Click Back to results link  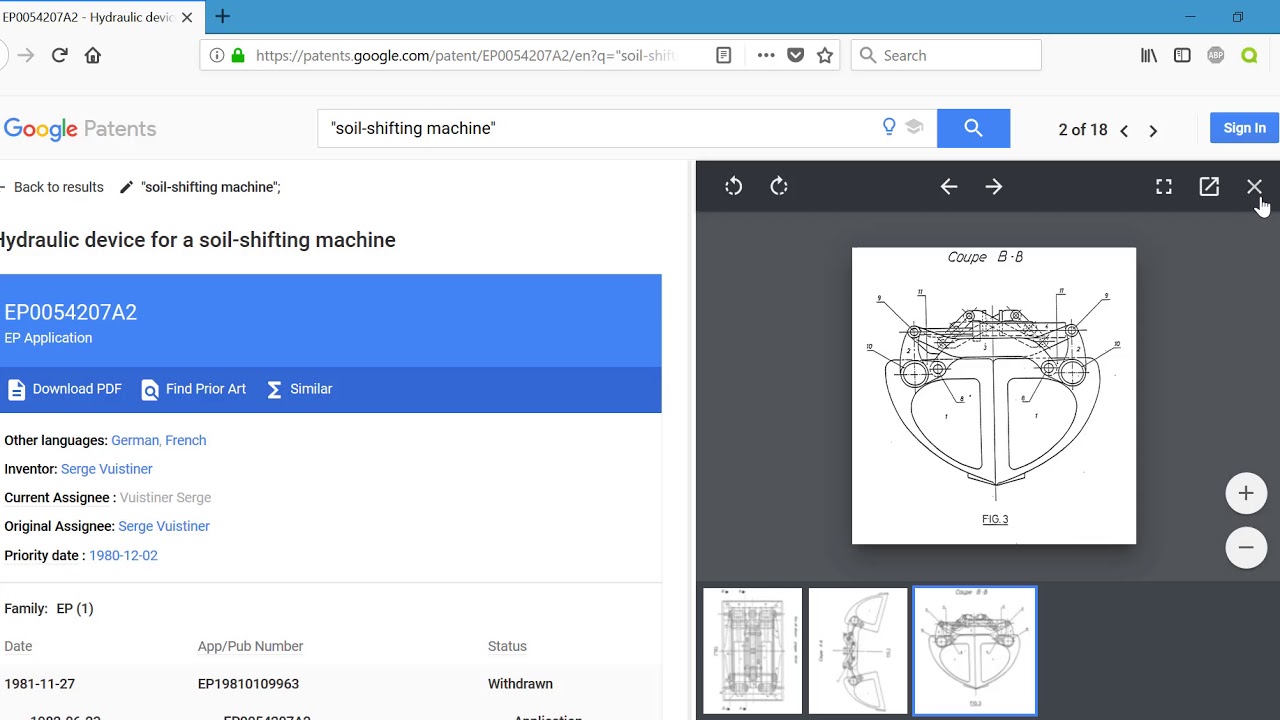coord(58,187)
